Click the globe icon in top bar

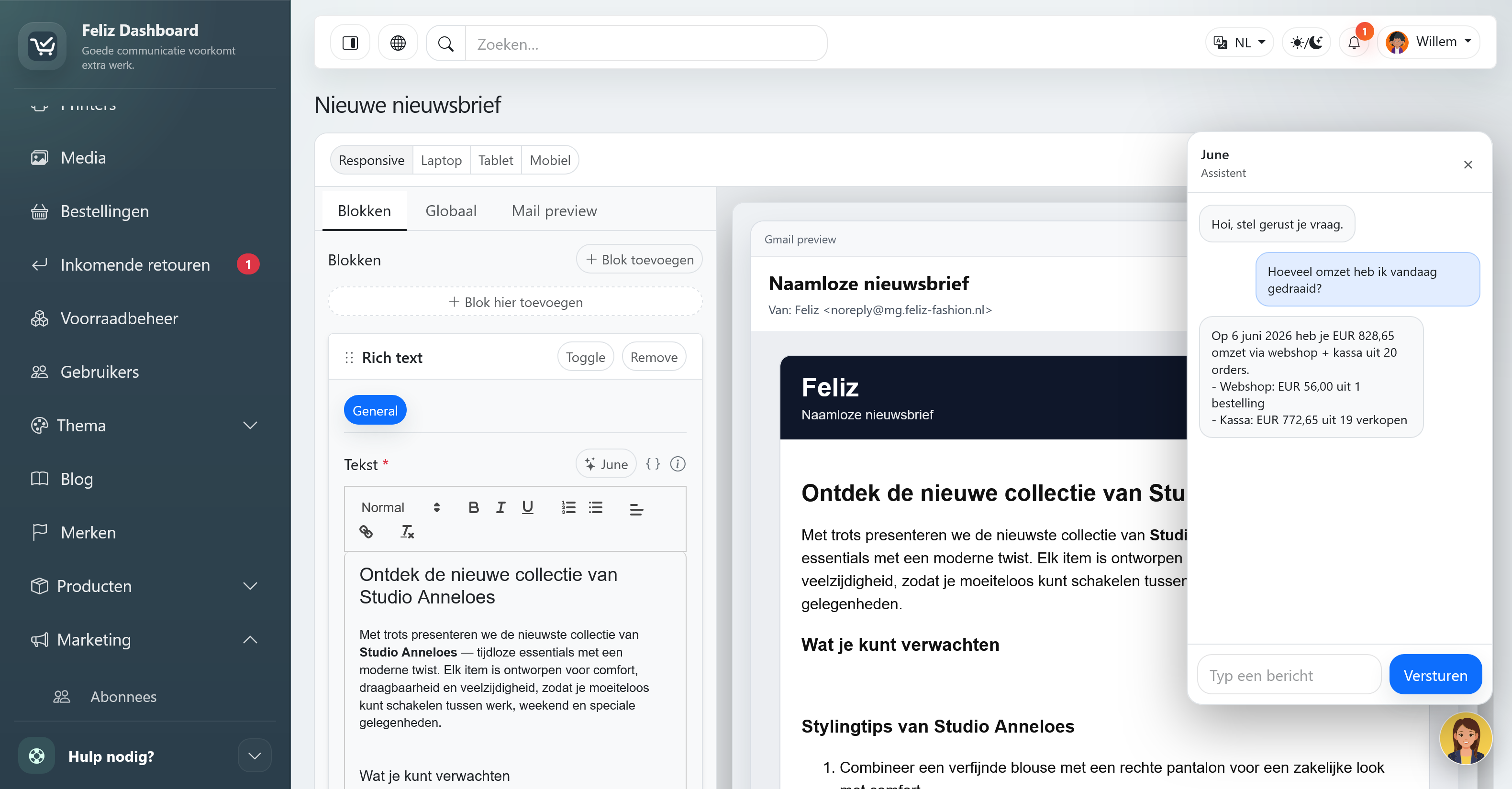pos(398,44)
